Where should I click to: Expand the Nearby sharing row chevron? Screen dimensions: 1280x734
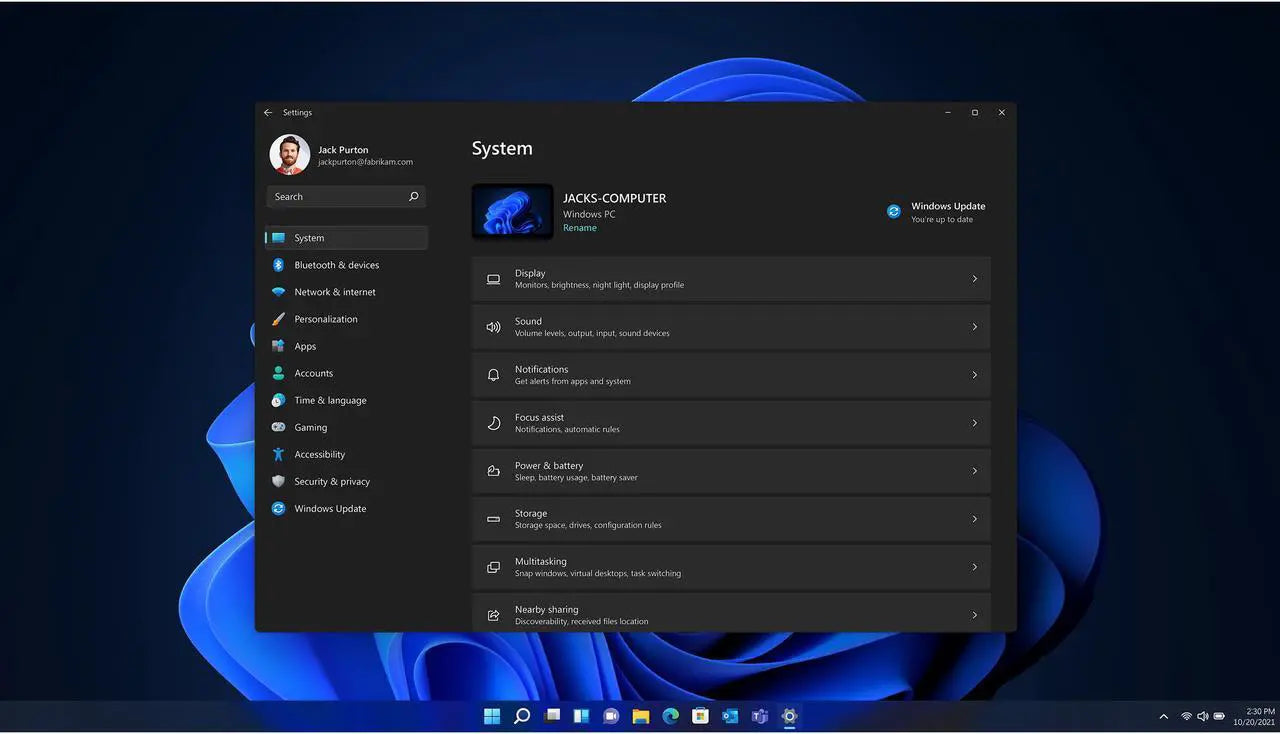[x=975, y=615]
